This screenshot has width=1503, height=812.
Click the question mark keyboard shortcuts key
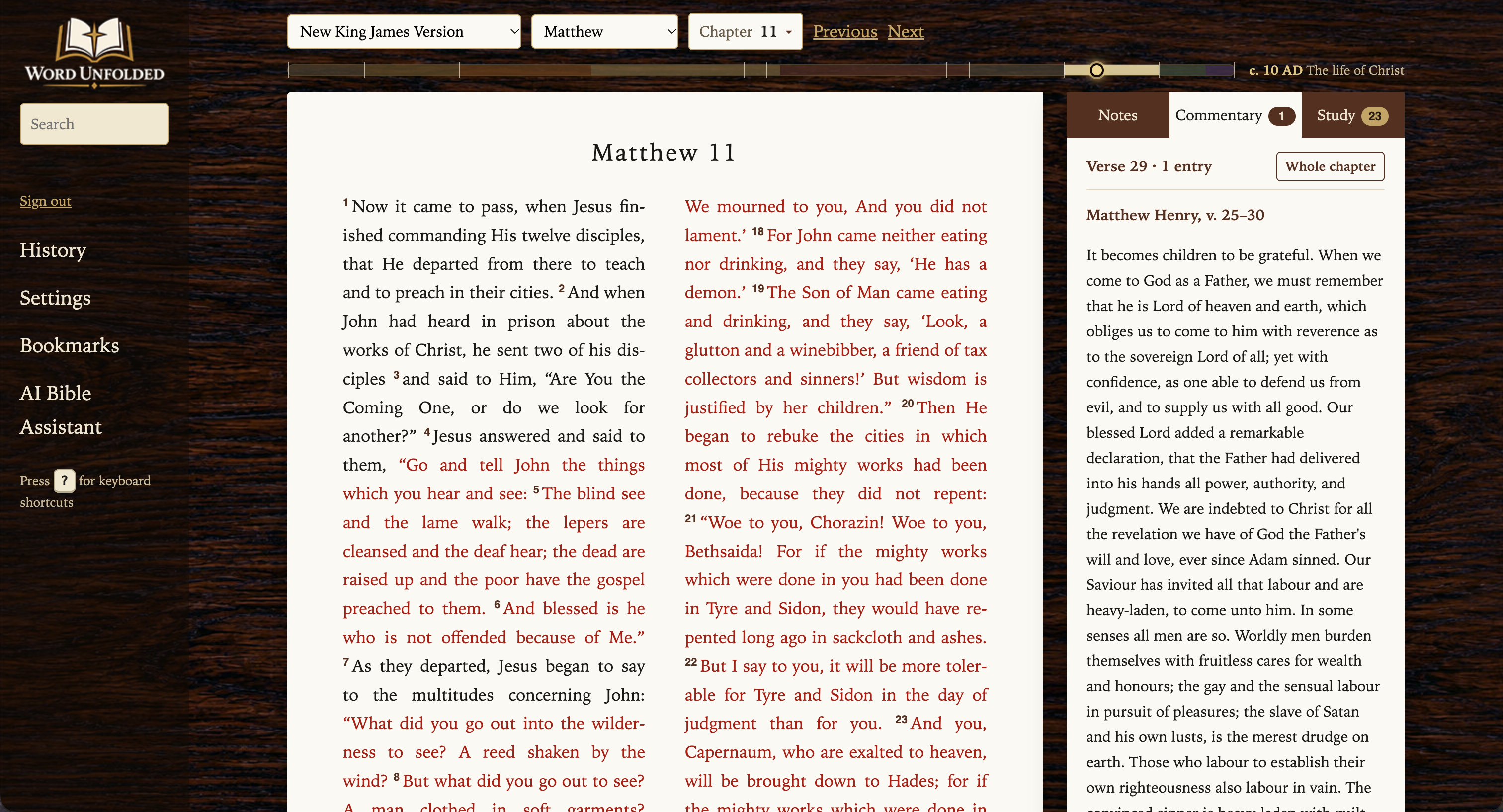point(64,481)
